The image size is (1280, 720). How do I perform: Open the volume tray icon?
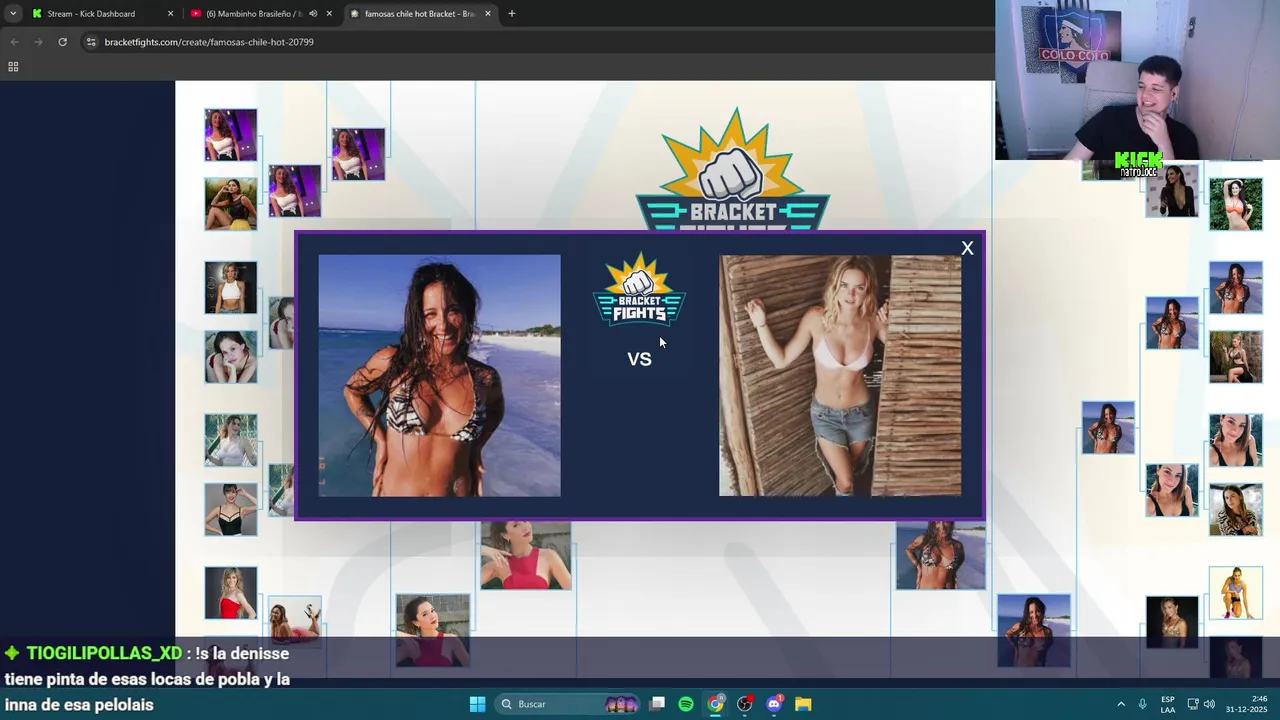coord(1209,704)
